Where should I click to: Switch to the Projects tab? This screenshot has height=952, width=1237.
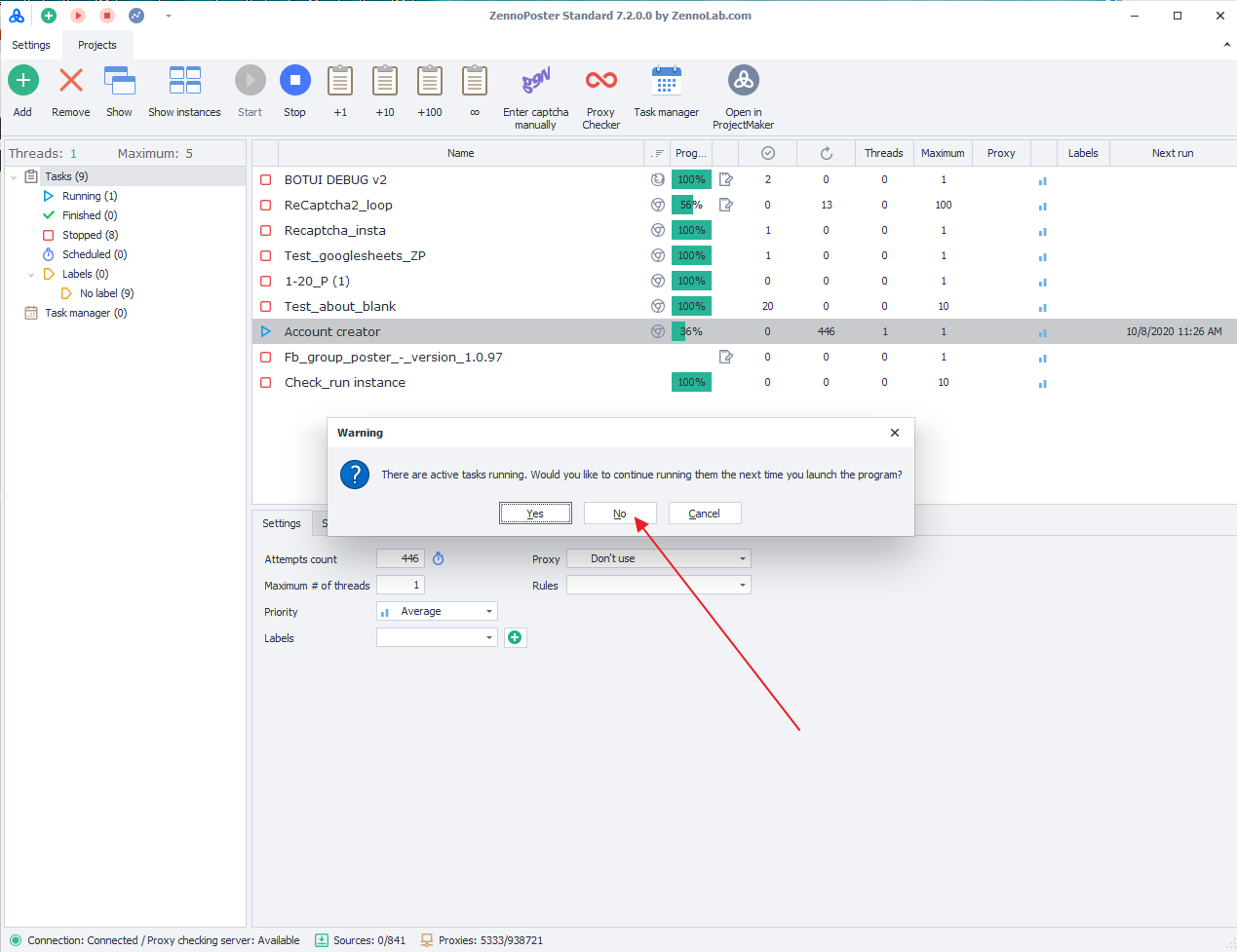coord(97,45)
